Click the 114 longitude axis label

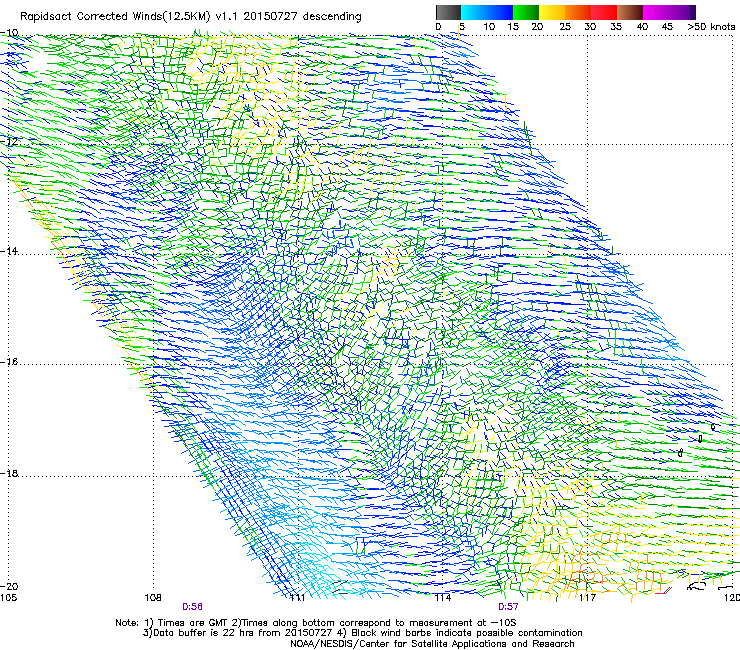tap(443, 598)
